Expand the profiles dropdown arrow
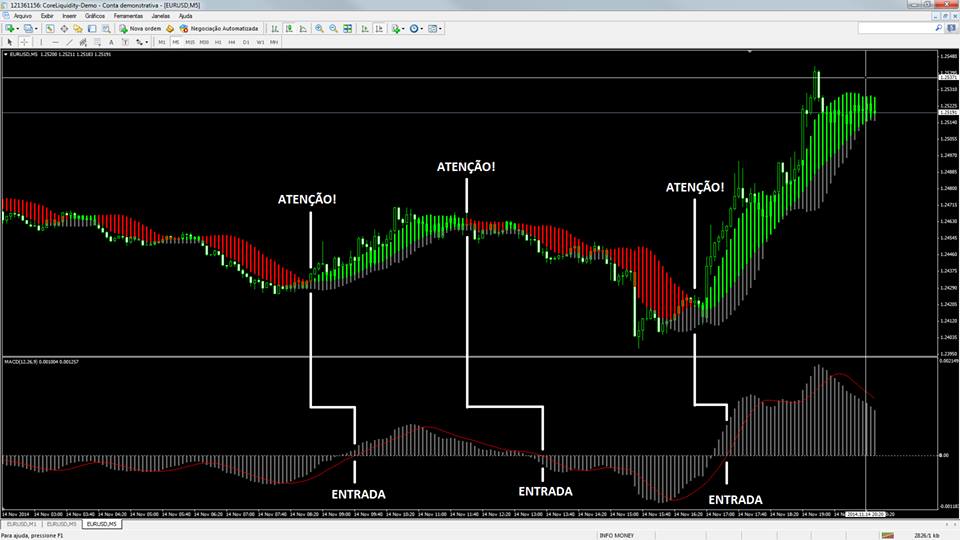The image size is (960, 540). 36,29
